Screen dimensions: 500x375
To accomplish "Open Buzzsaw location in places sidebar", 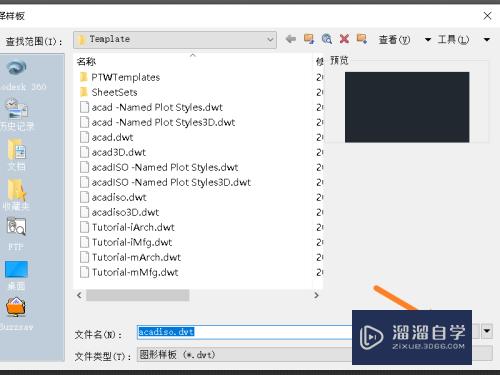I will (x=16, y=314).
